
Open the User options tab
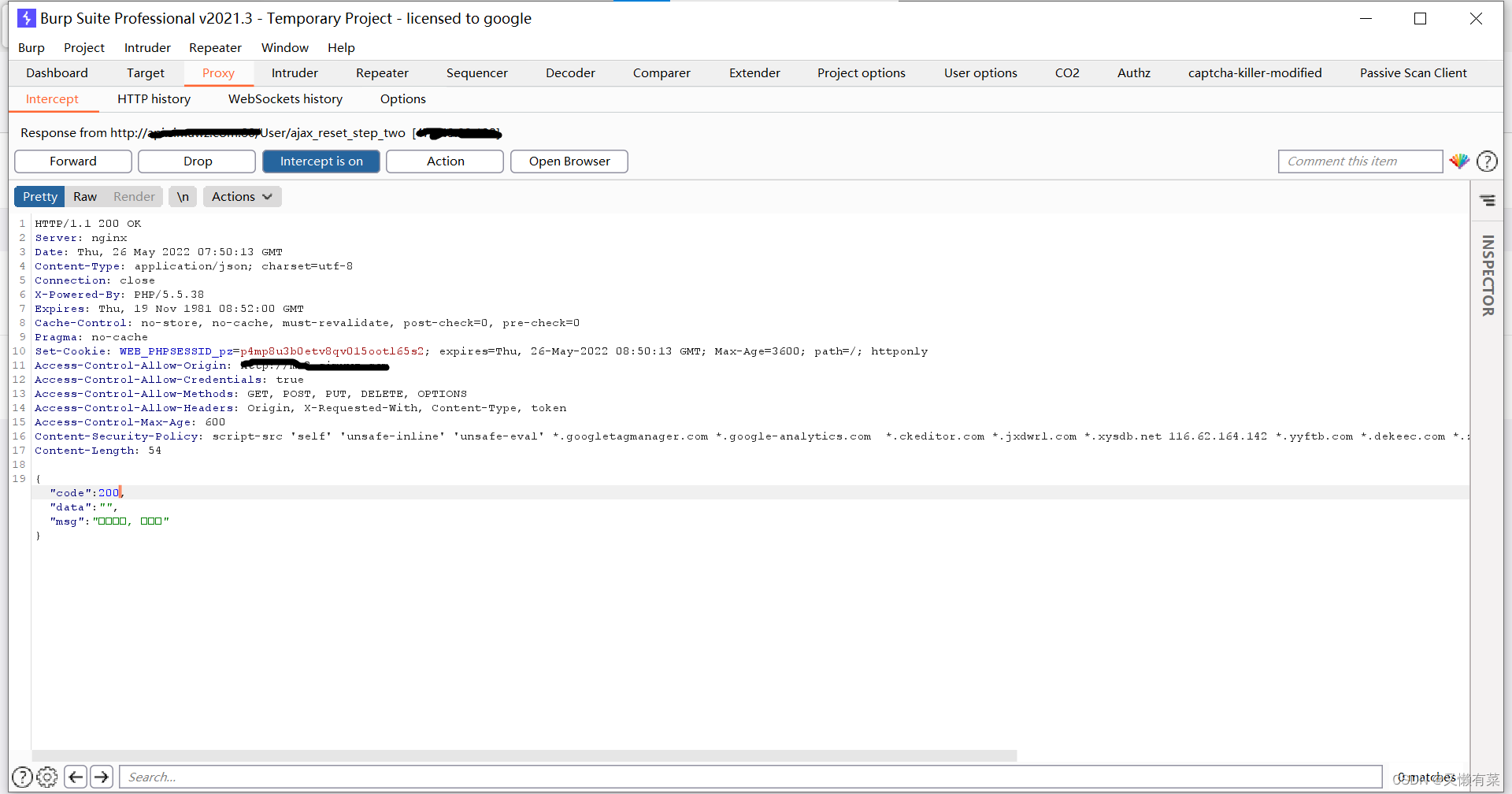980,73
